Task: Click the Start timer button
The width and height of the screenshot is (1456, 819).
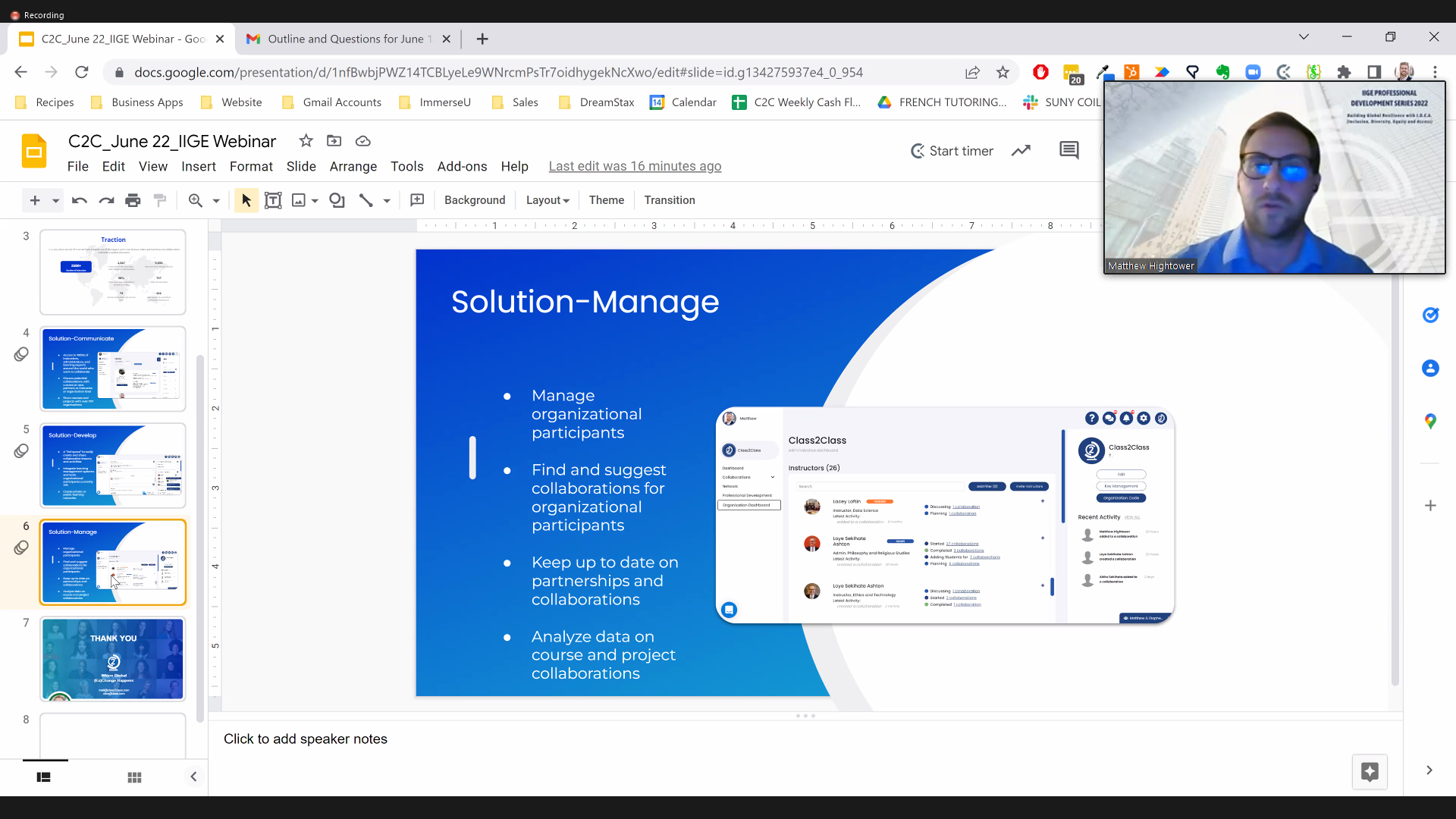Action: [x=952, y=151]
